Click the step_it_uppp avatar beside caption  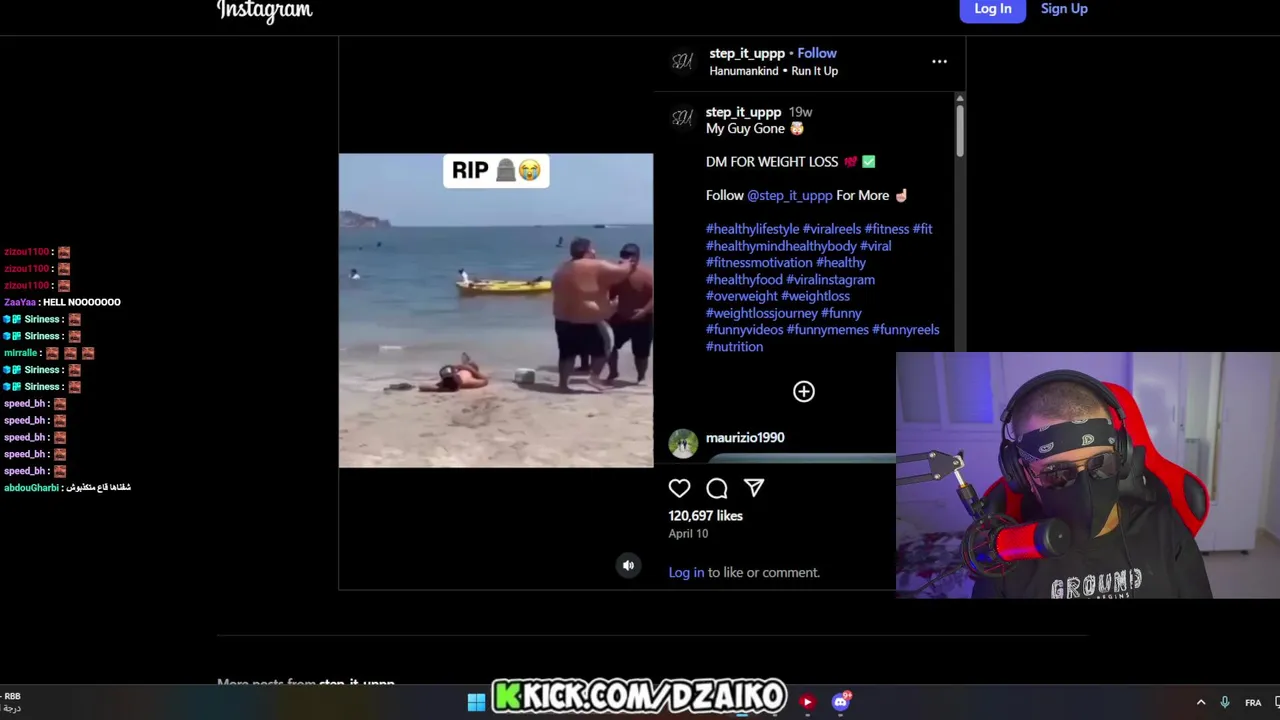click(x=683, y=118)
